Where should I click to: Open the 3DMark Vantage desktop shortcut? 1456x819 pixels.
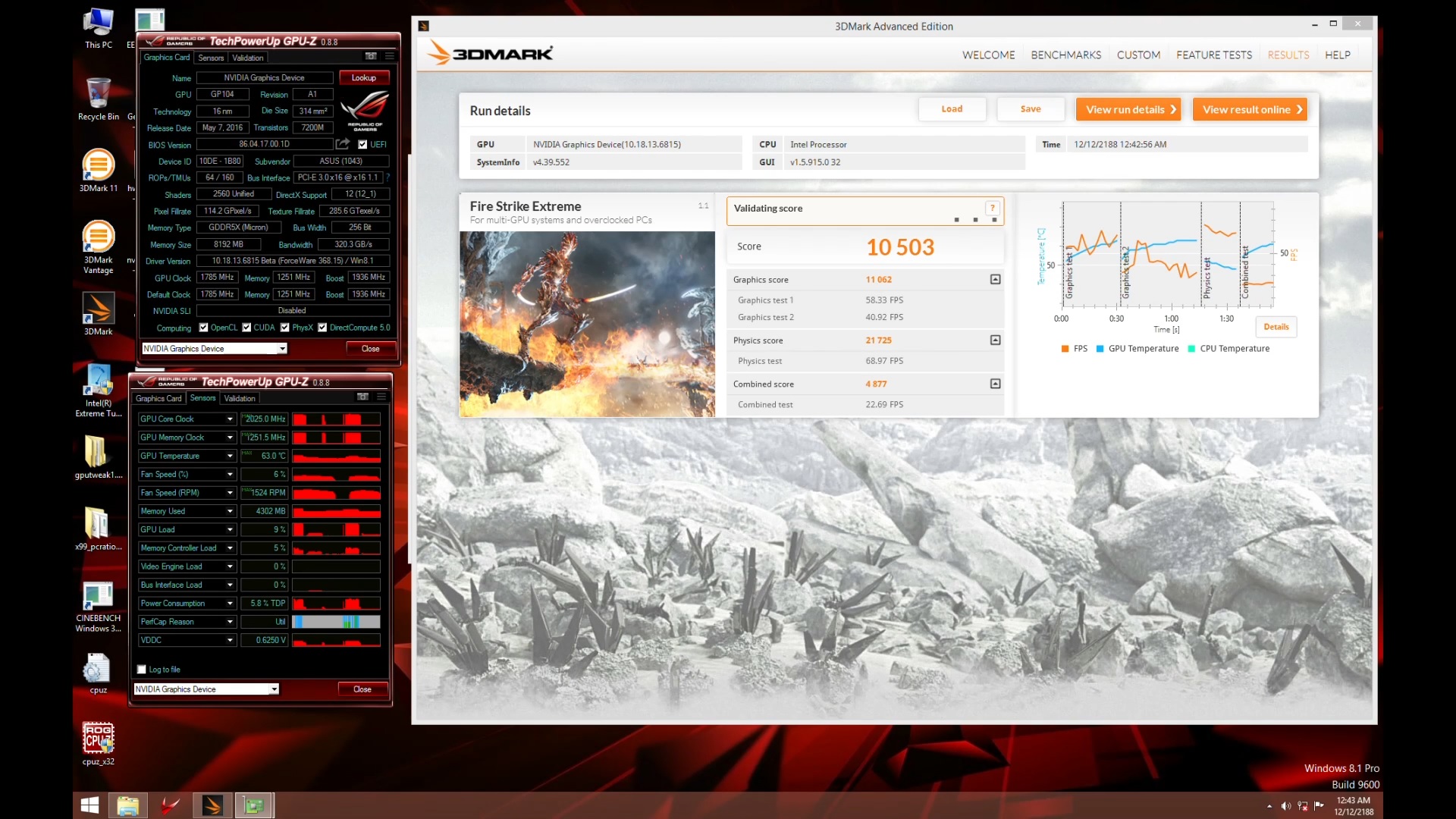(99, 246)
